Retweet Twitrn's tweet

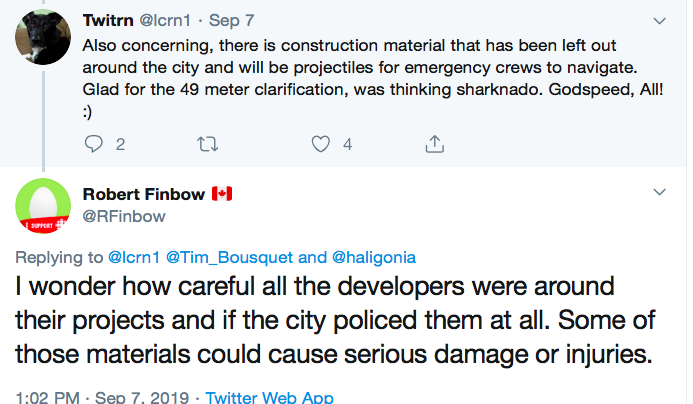click(x=209, y=144)
